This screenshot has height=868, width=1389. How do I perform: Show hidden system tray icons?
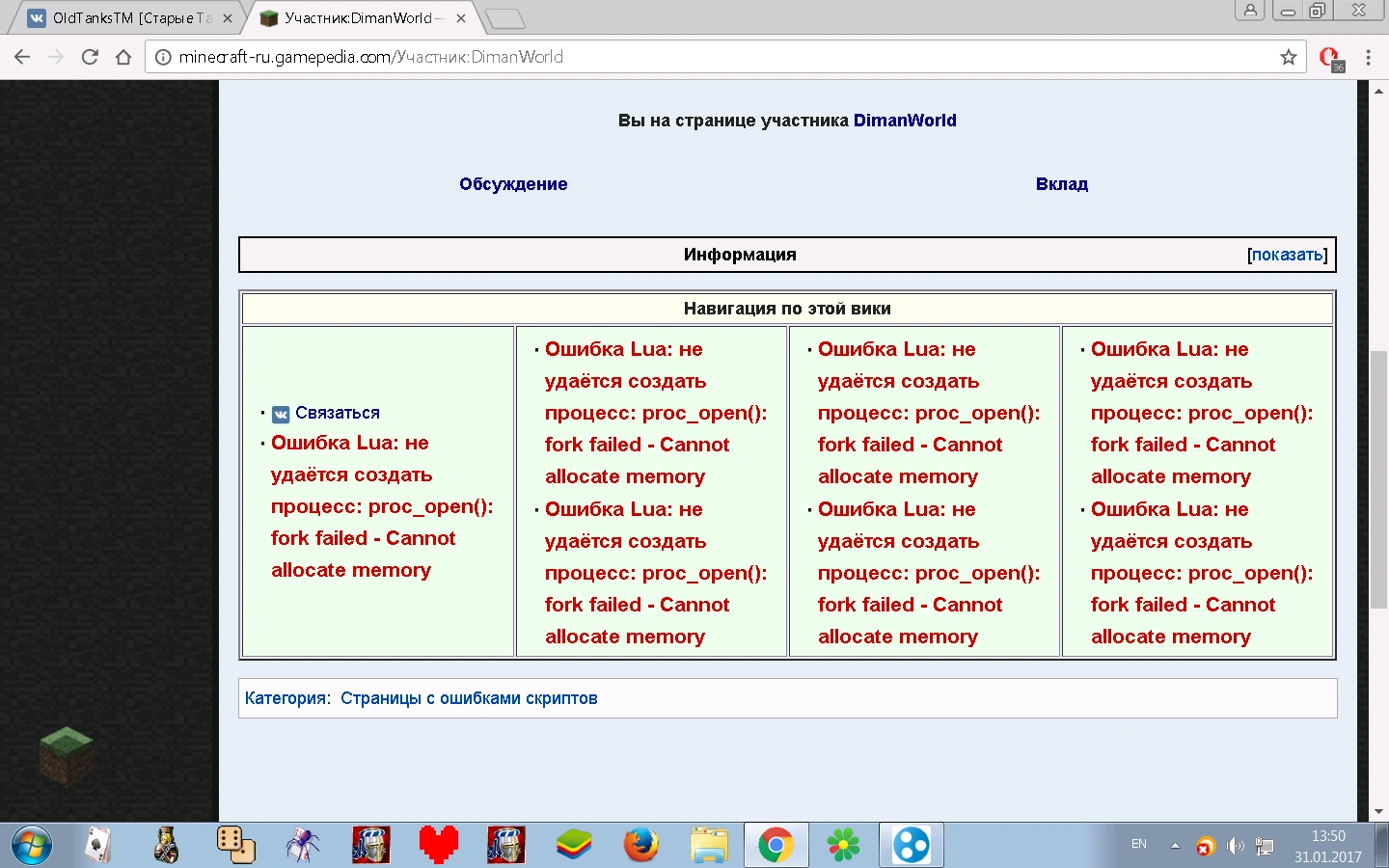point(1175,846)
